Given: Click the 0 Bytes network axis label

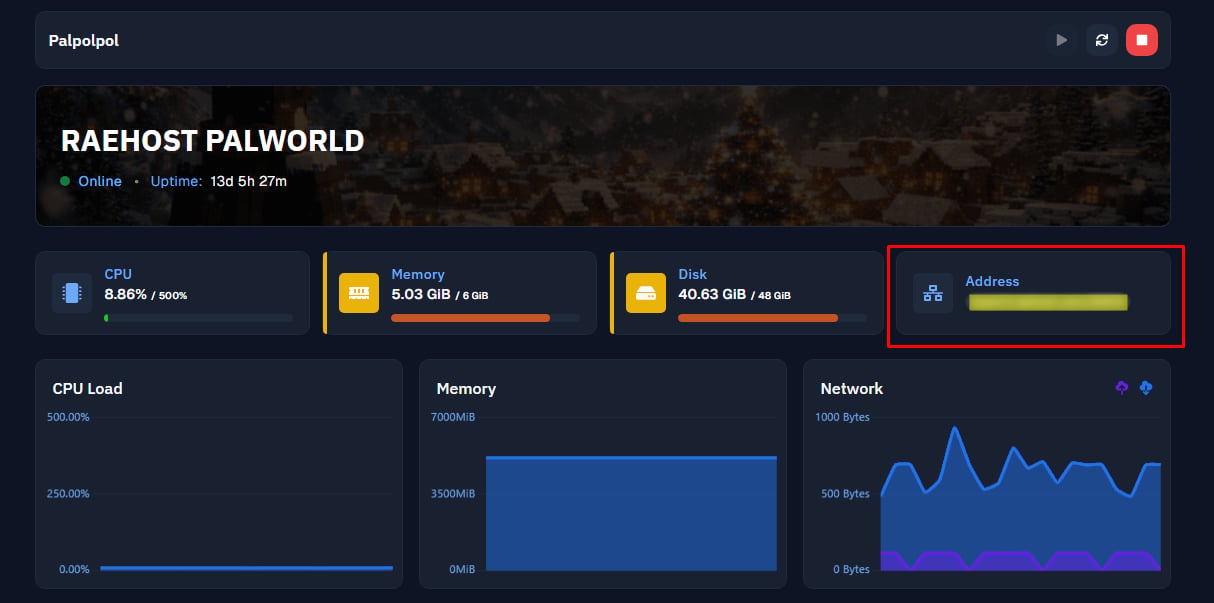Looking at the screenshot, I should [x=851, y=569].
